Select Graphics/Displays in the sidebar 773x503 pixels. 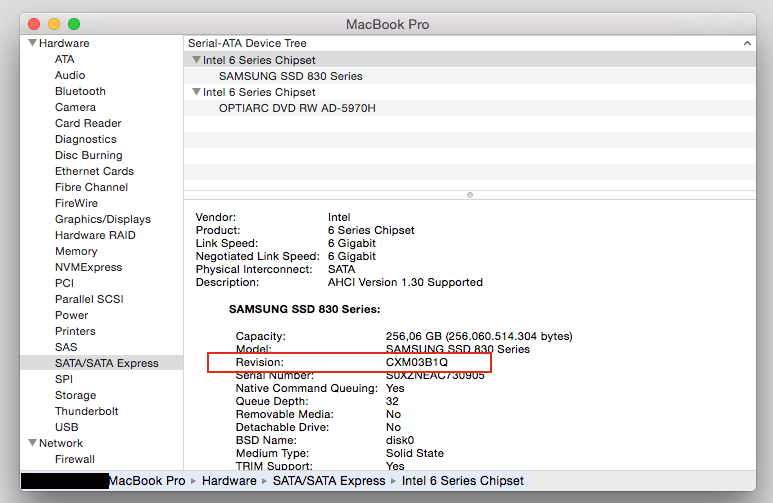[x=103, y=219]
